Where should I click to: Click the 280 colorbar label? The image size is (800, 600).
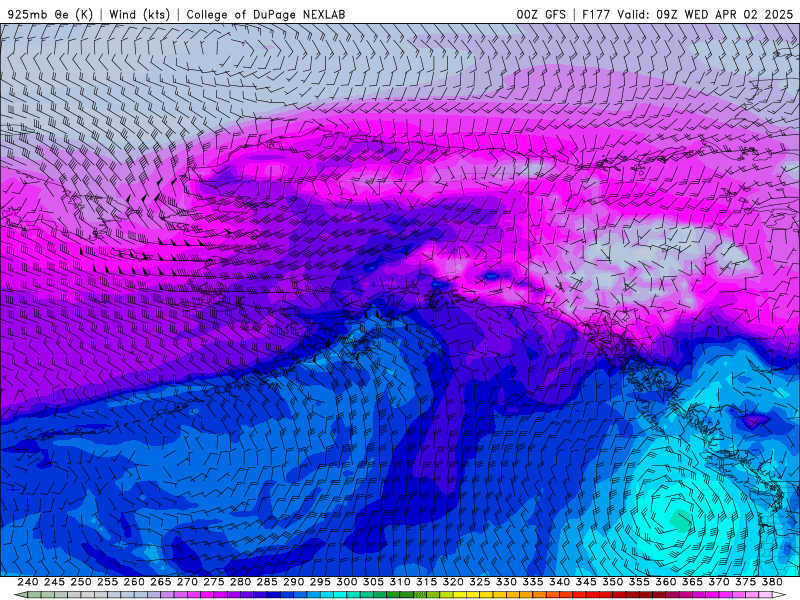pyautogui.click(x=240, y=582)
